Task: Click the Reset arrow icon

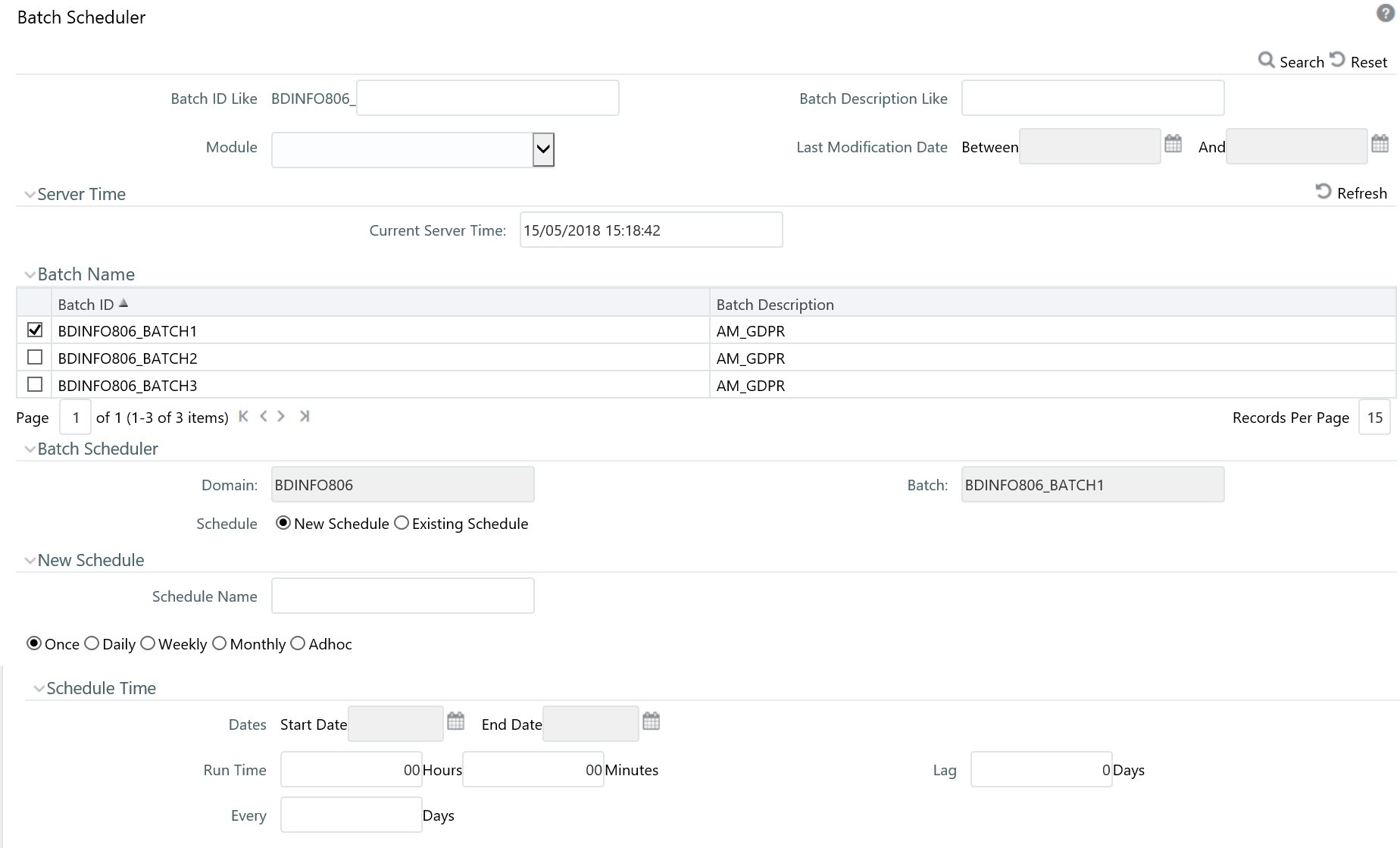Action: [1338, 60]
